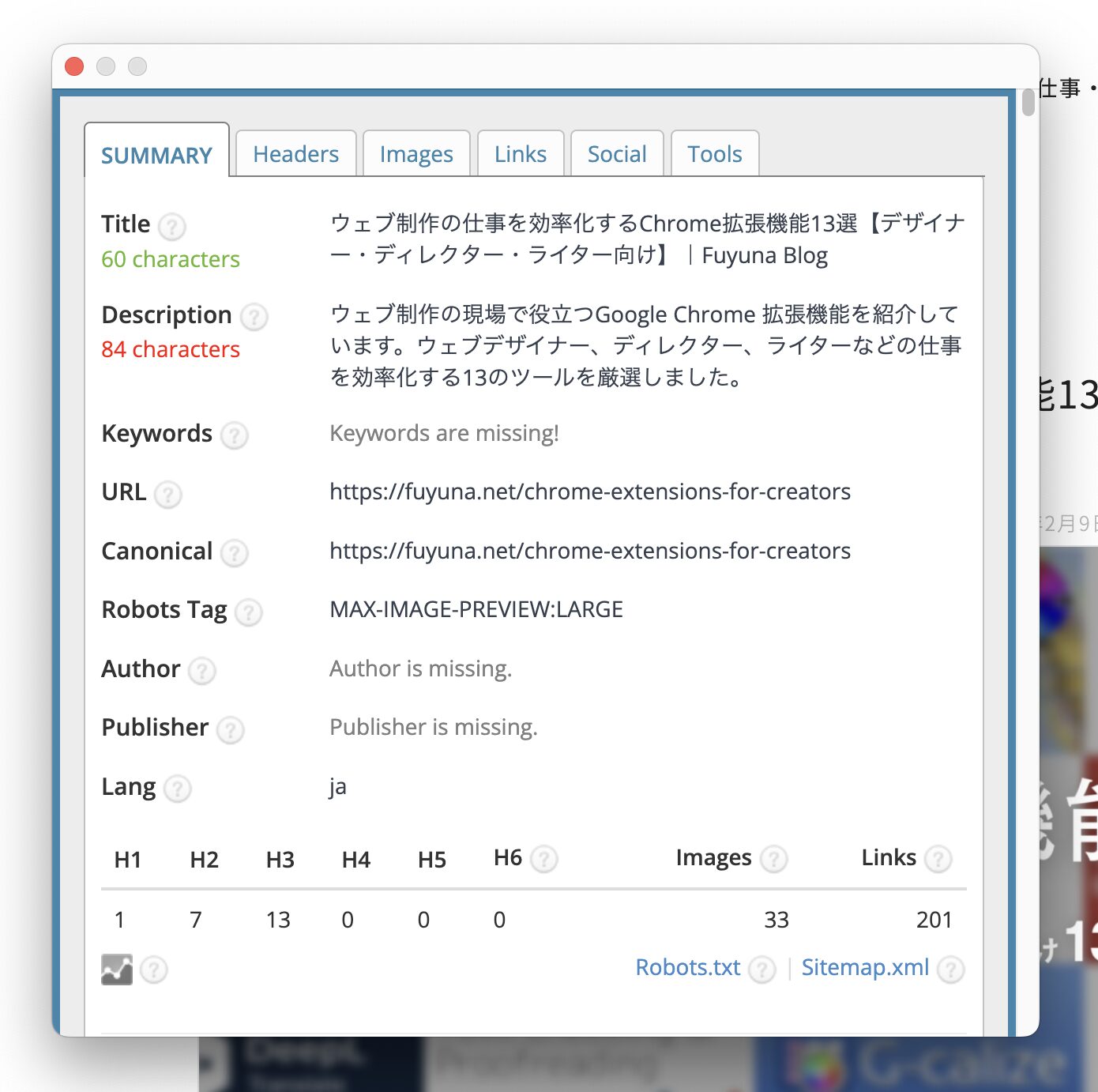Click the H2 count value 7
The image size is (1098, 1092).
(x=196, y=920)
